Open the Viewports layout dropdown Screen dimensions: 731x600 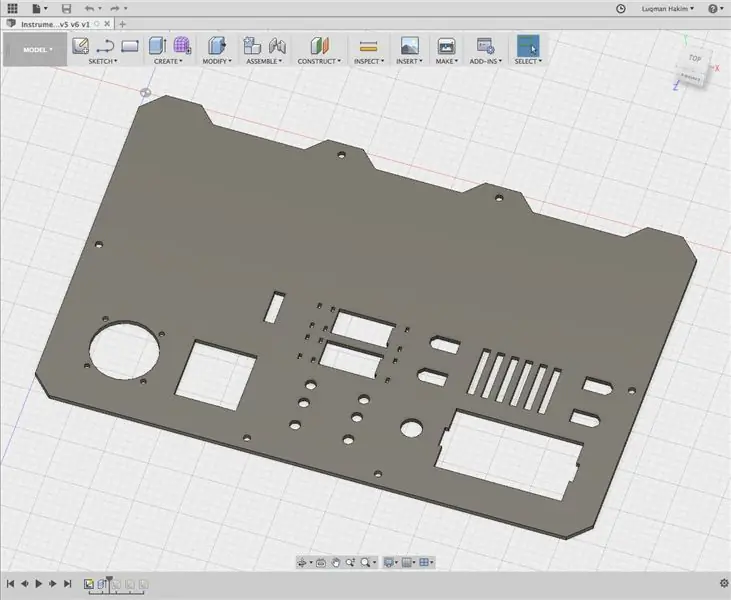click(x=427, y=563)
